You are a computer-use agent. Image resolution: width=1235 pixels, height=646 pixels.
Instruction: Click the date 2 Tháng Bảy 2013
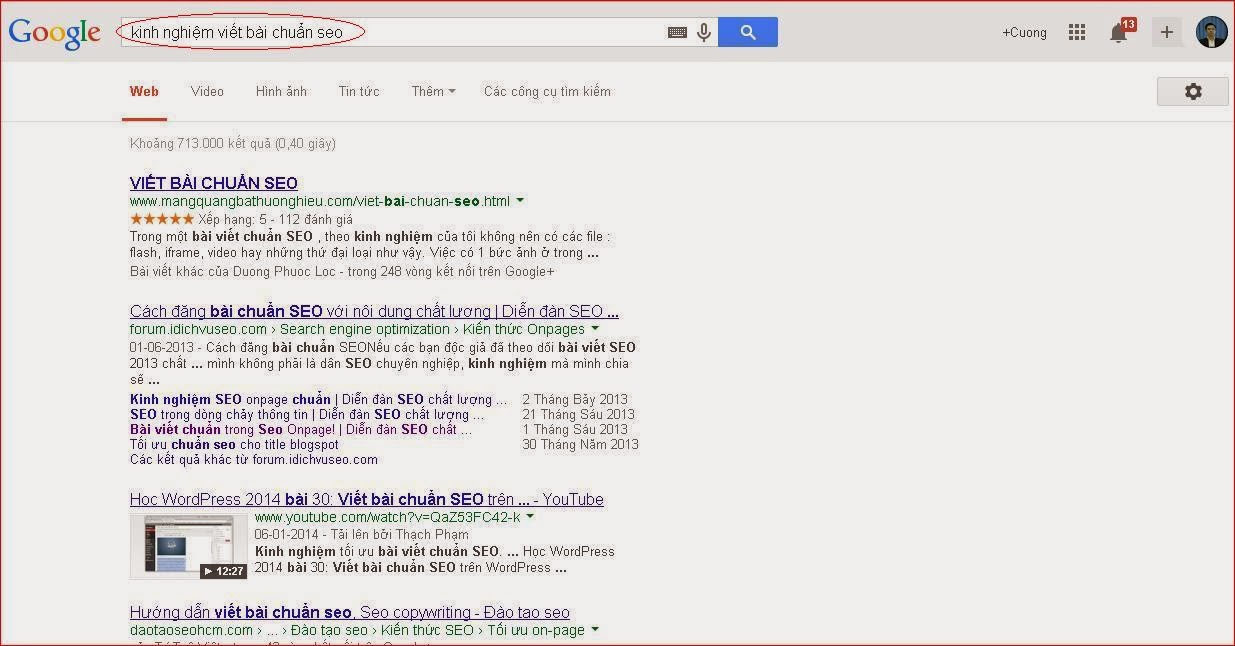pos(575,399)
